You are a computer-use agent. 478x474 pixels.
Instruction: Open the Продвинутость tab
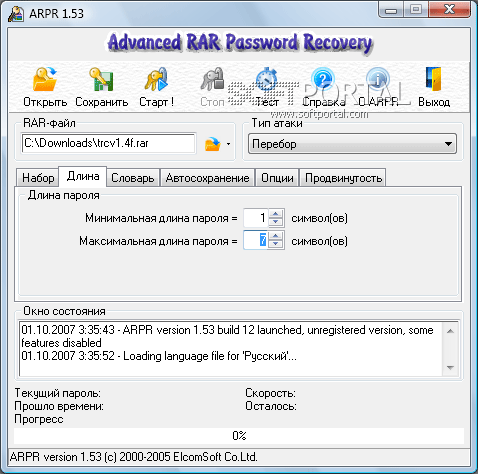(343, 178)
